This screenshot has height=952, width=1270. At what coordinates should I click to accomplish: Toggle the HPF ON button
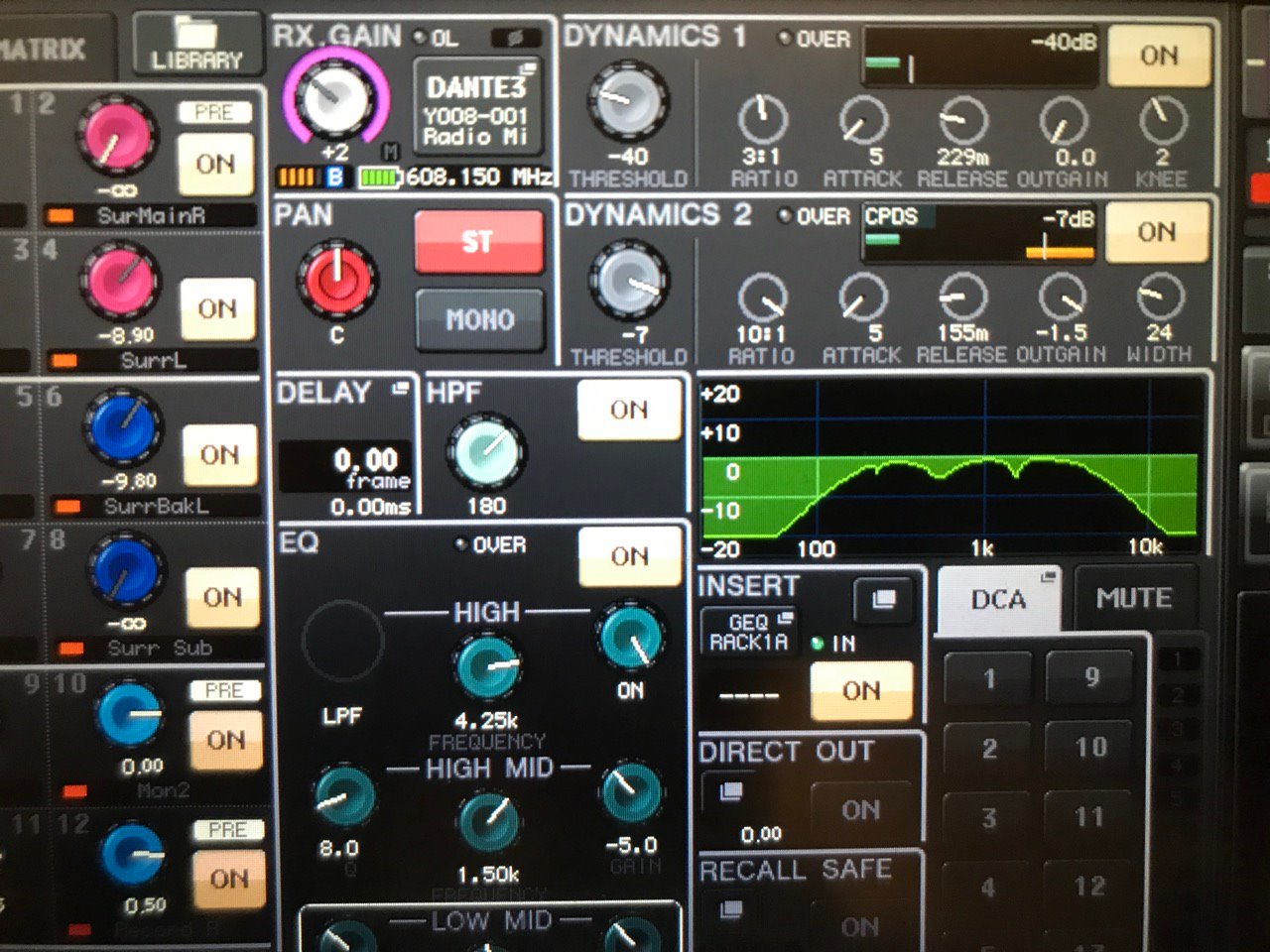coord(629,410)
